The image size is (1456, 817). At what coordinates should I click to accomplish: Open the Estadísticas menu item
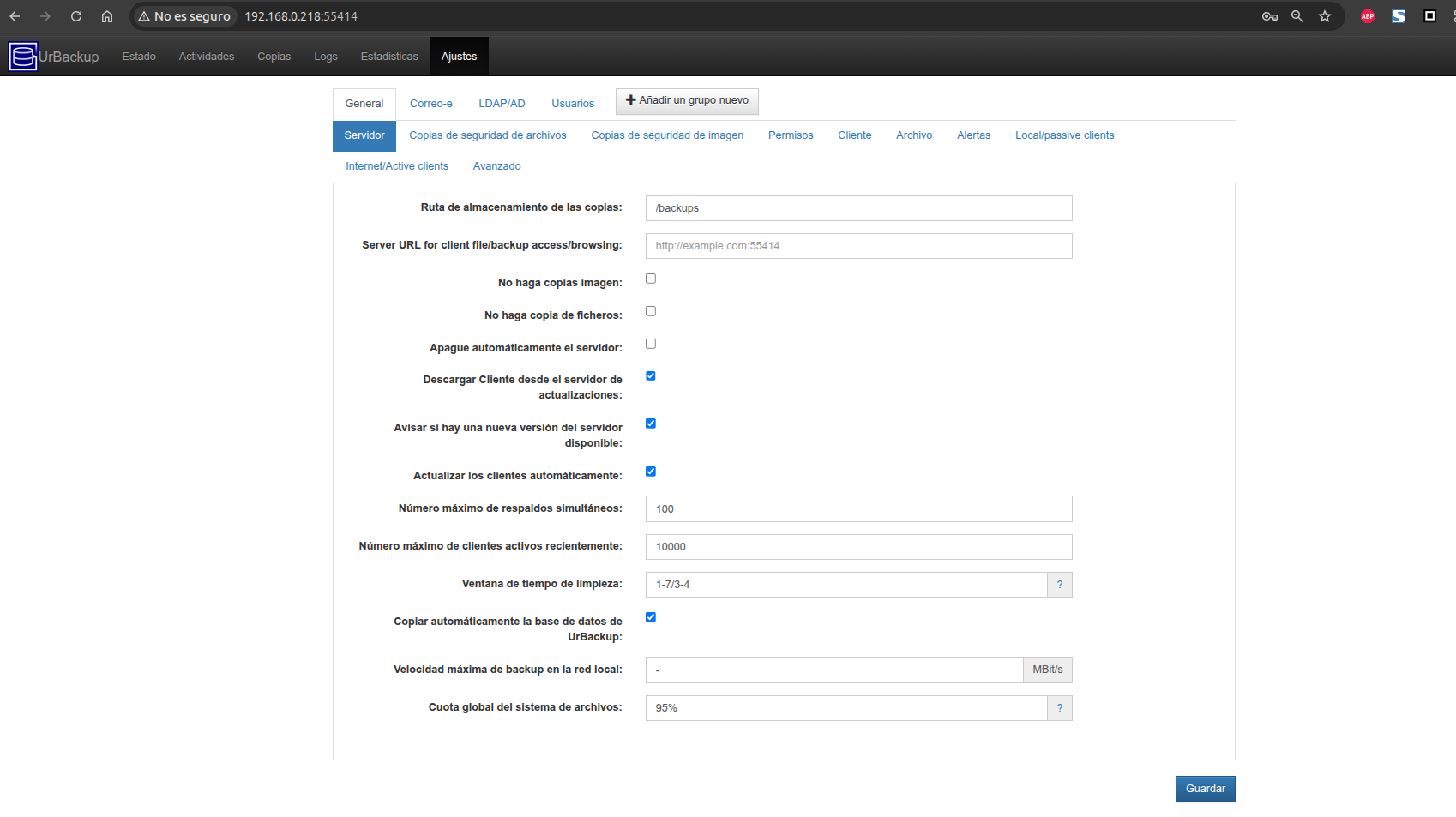click(x=389, y=57)
